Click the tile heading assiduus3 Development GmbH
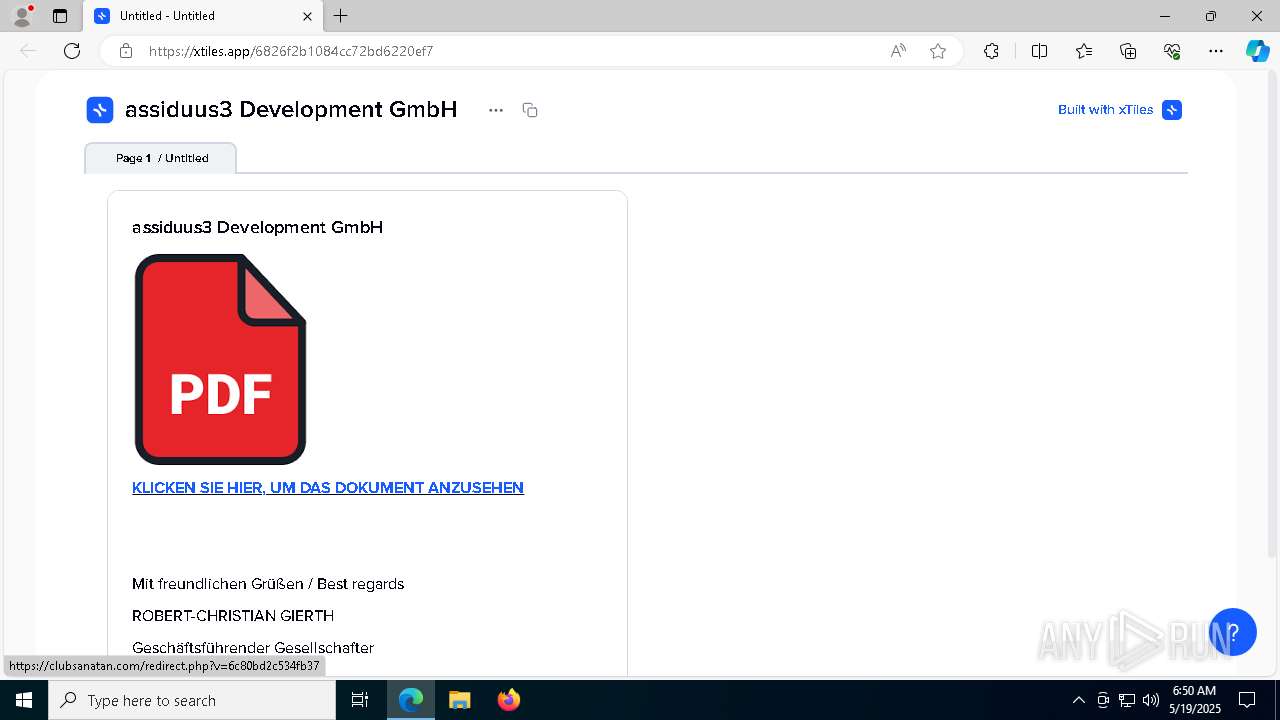The height and width of the screenshot is (720, 1280). [257, 228]
